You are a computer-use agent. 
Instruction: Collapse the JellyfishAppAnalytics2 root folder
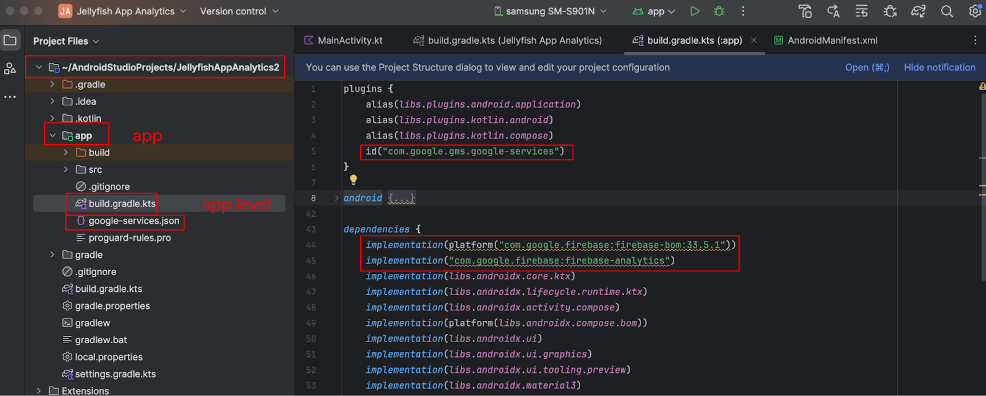(x=39, y=67)
